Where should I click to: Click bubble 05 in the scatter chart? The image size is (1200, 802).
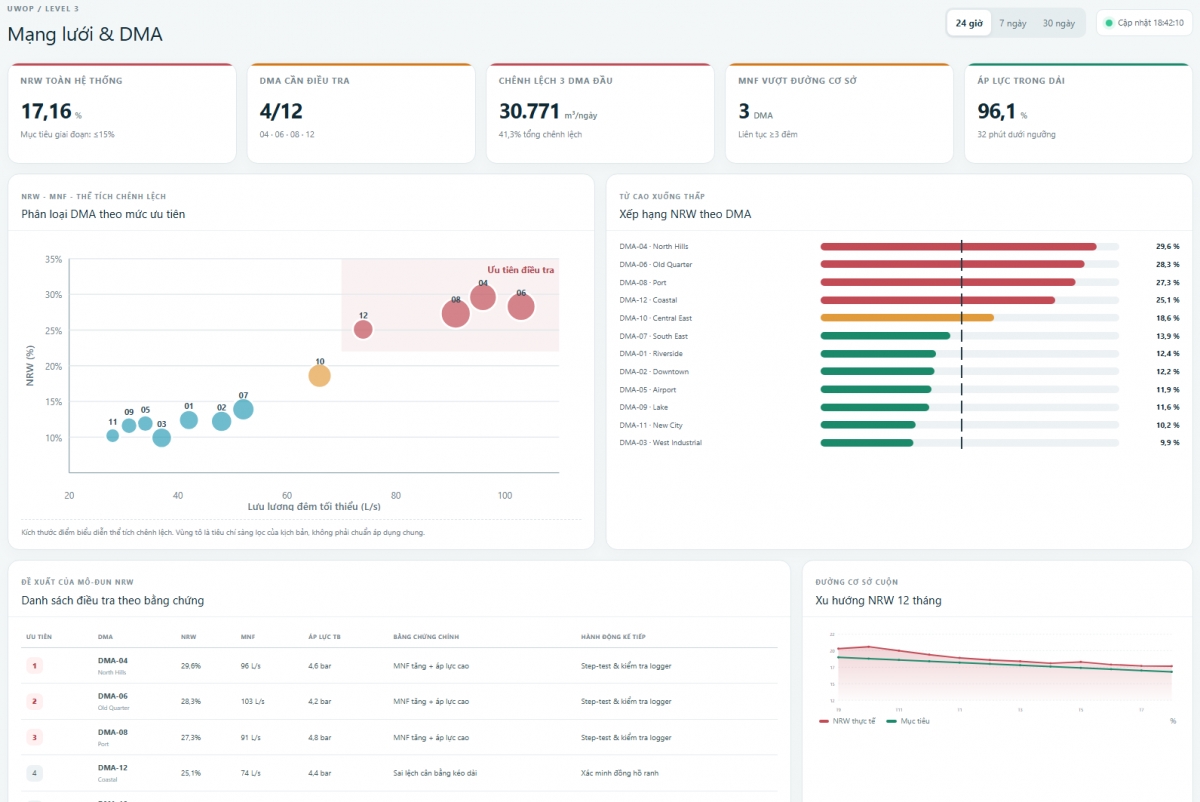145,423
